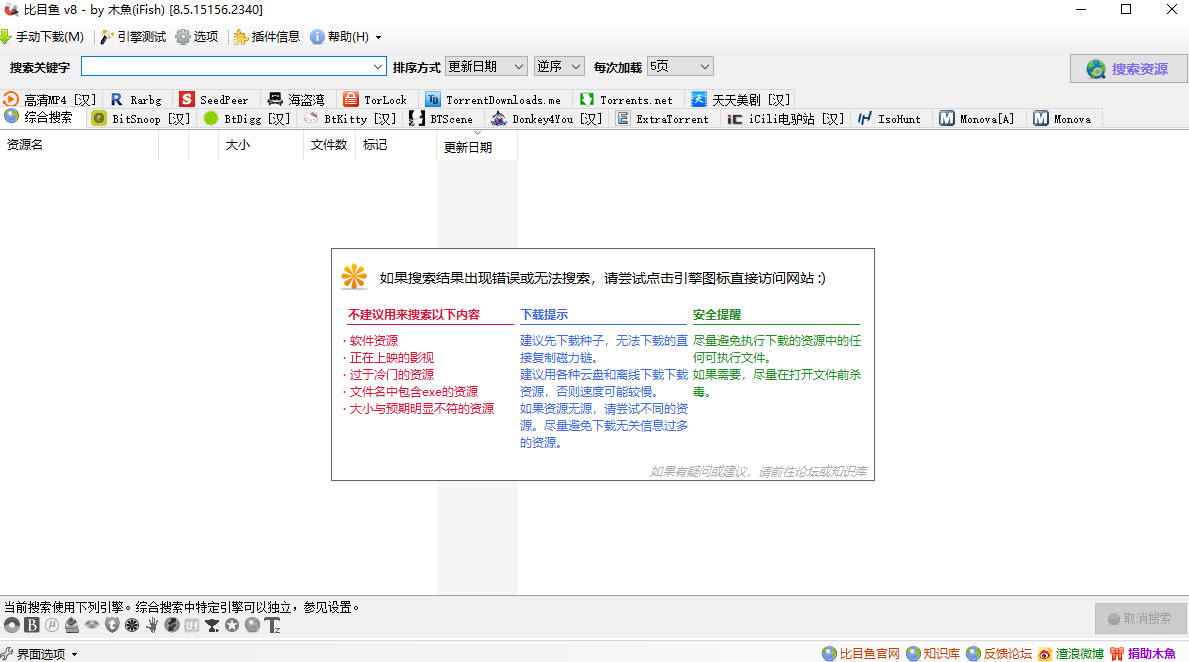Click the gray disc engine icon in the status area
The width and height of the screenshot is (1189, 662).
click(x=11, y=625)
